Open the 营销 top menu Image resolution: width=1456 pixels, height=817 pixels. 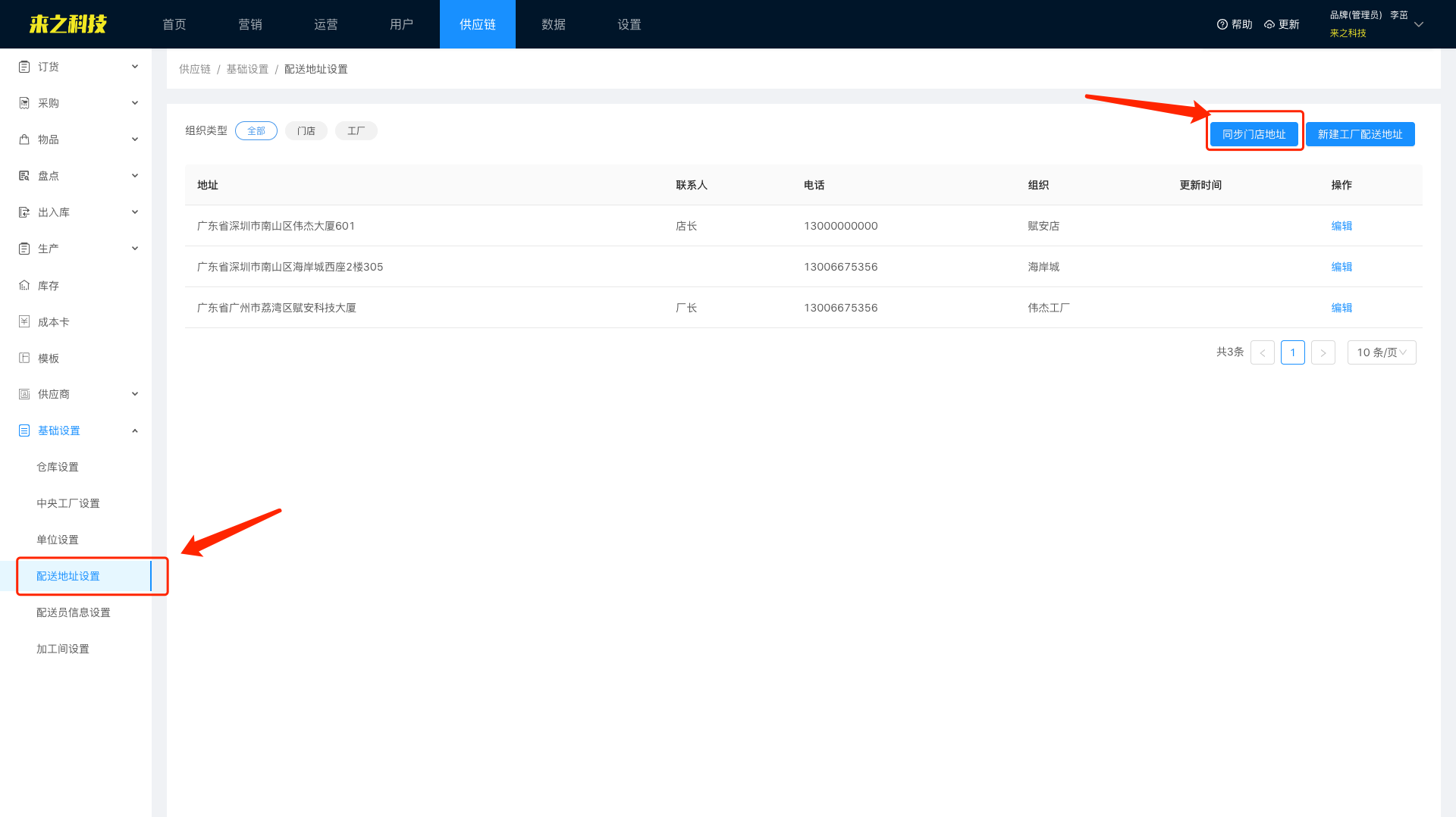click(x=250, y=24)
